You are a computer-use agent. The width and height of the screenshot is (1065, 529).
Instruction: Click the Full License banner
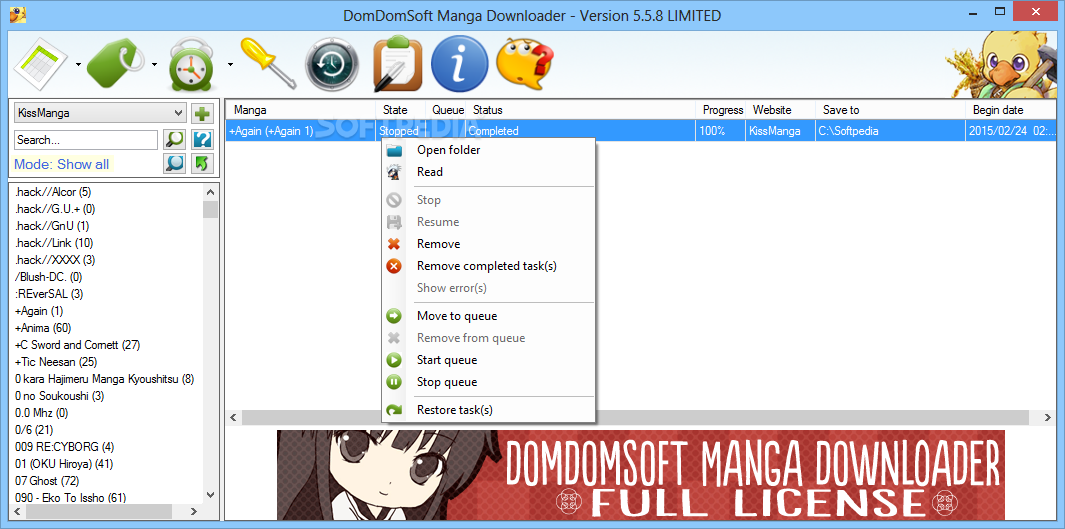(640, 475)
